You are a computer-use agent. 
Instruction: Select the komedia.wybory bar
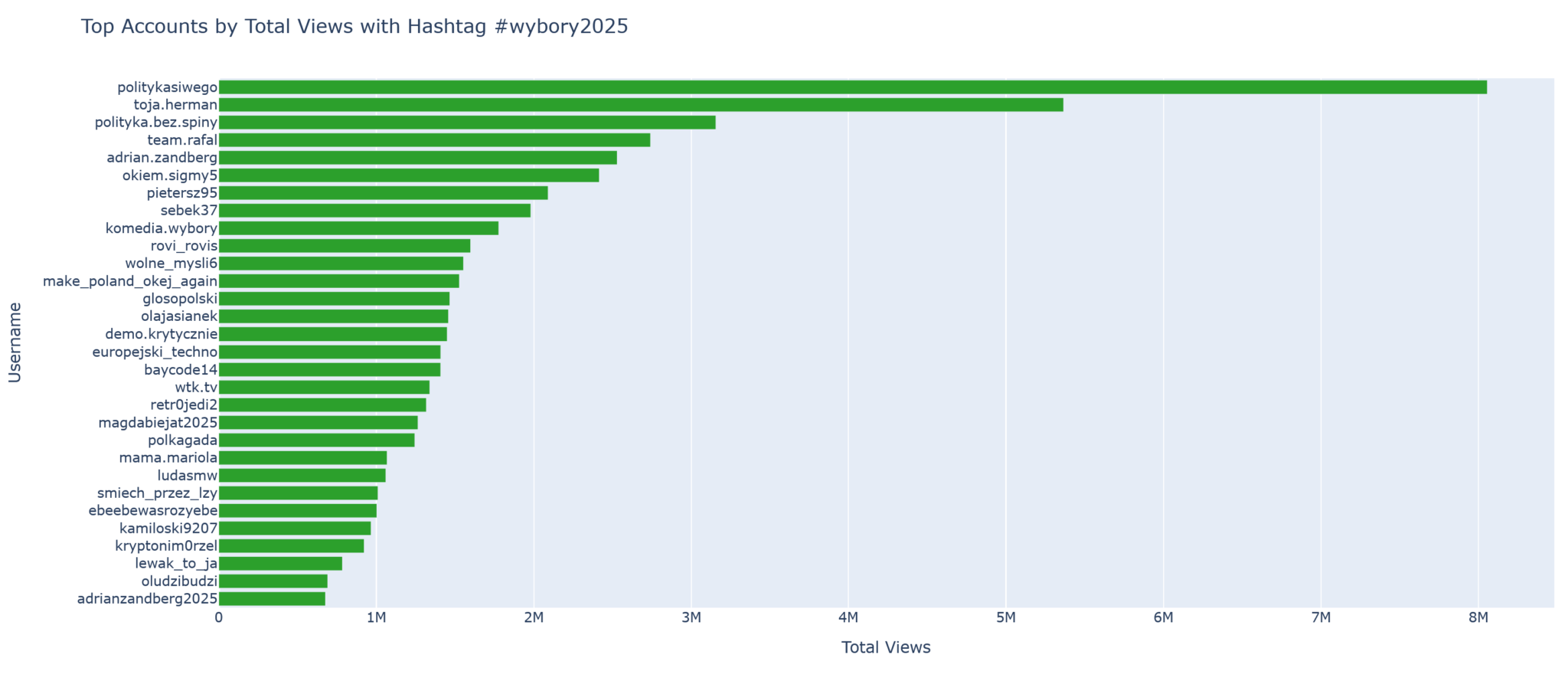pyautogui.click(x=358, y=228)
